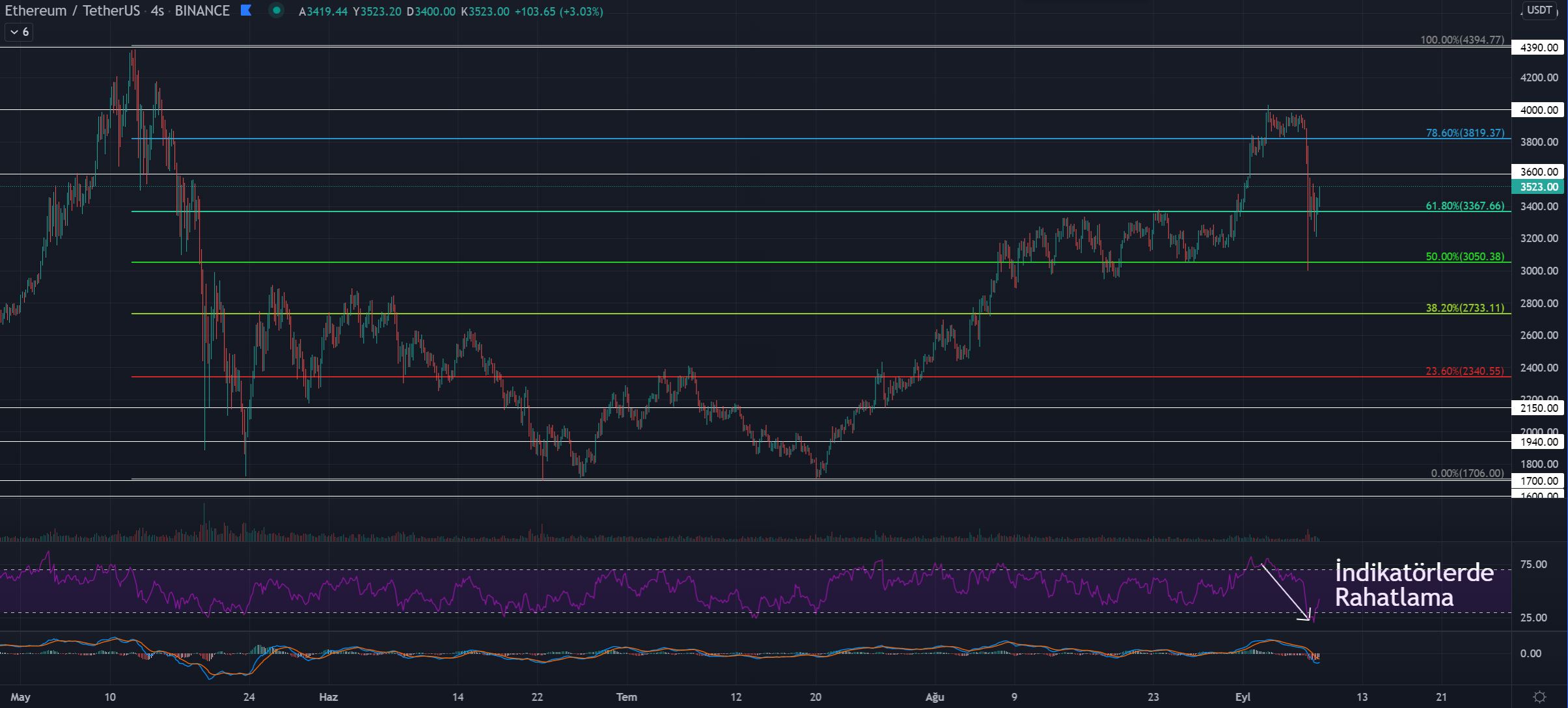This screenshot has height=708, width=1568.
Task: Select the 61.80%(3367.66) Fibonacci level label
Action: click(1465, 206)
